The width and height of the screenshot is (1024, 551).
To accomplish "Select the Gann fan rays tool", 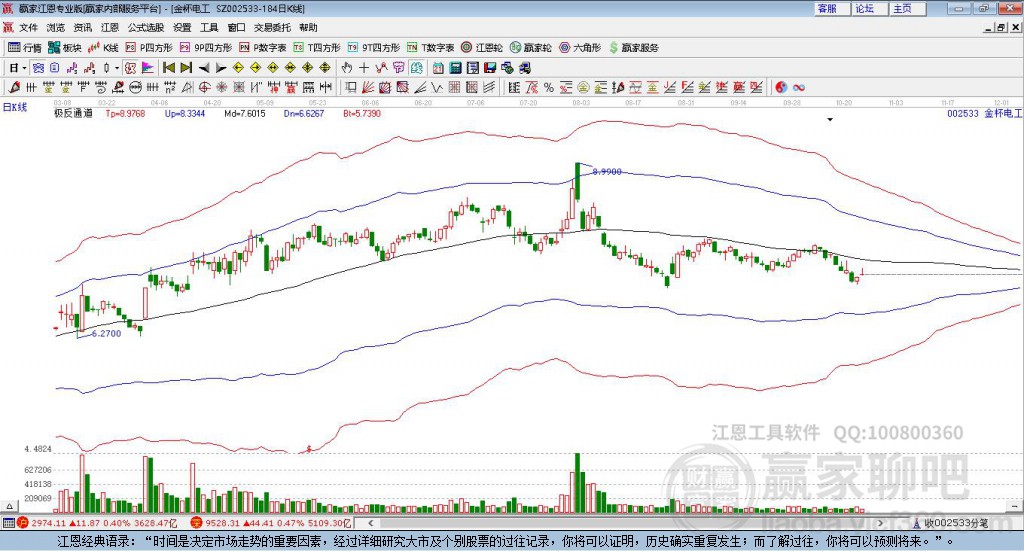I will point(368,87).
